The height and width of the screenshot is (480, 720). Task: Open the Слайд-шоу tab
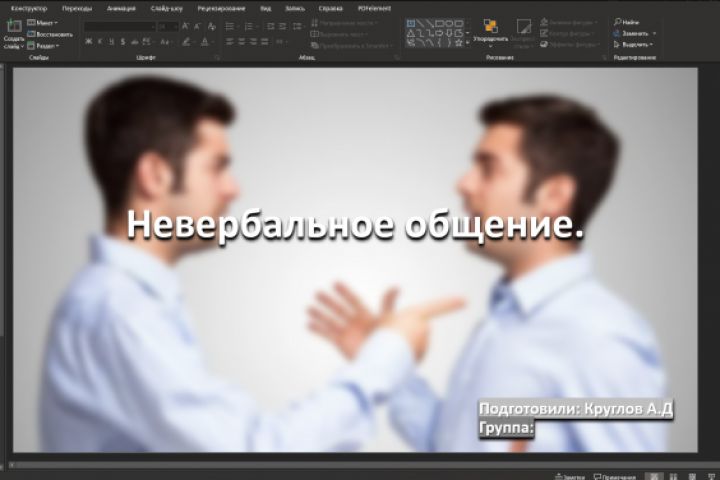click(x=166, y=8)
